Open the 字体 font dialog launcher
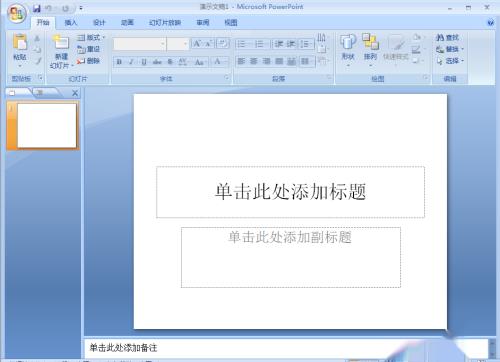The width and height of the screenshot is (500, 362). click(227, 78)
